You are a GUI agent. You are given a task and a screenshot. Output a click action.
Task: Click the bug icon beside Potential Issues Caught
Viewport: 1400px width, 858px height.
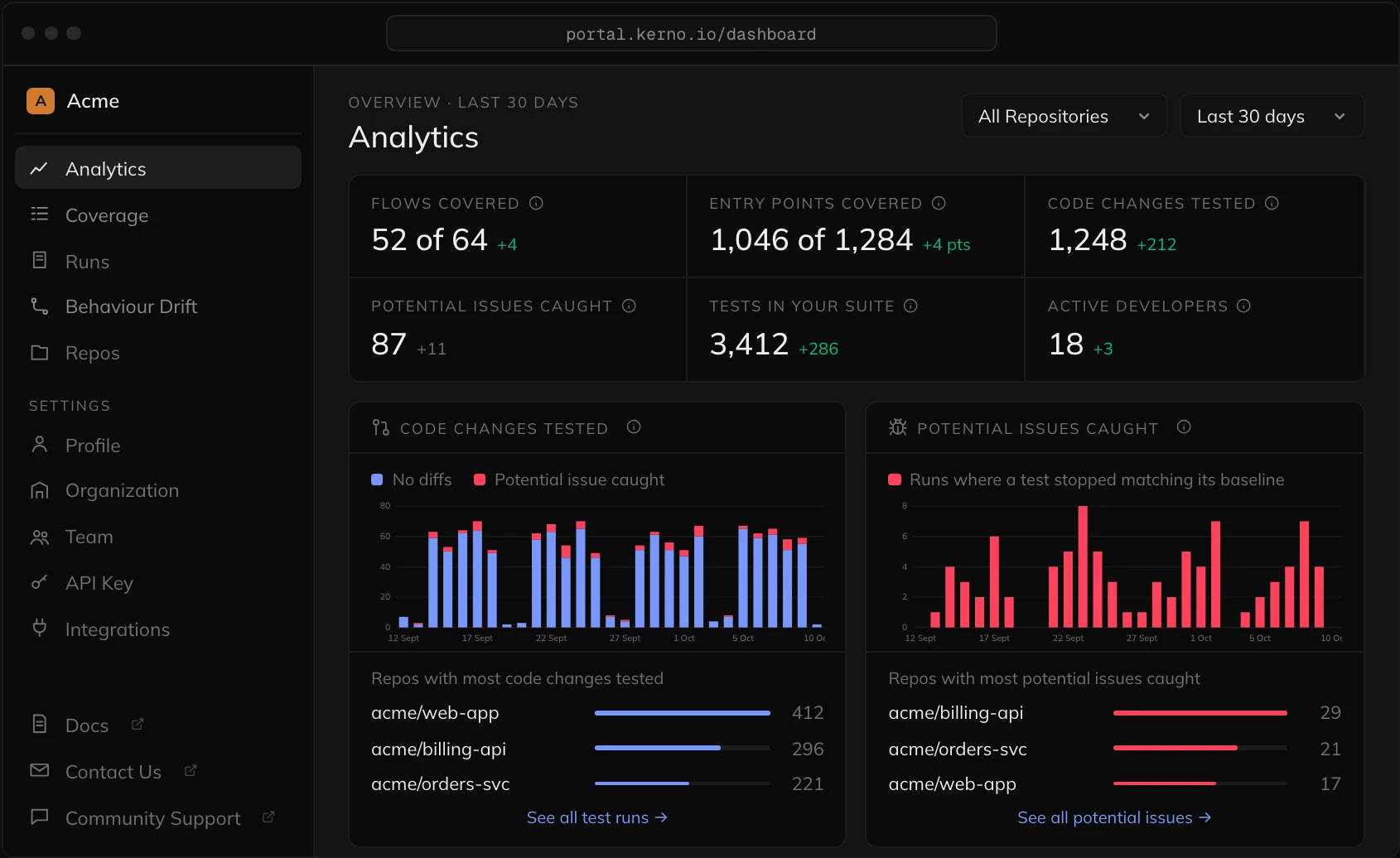click(x=898, y=427)
